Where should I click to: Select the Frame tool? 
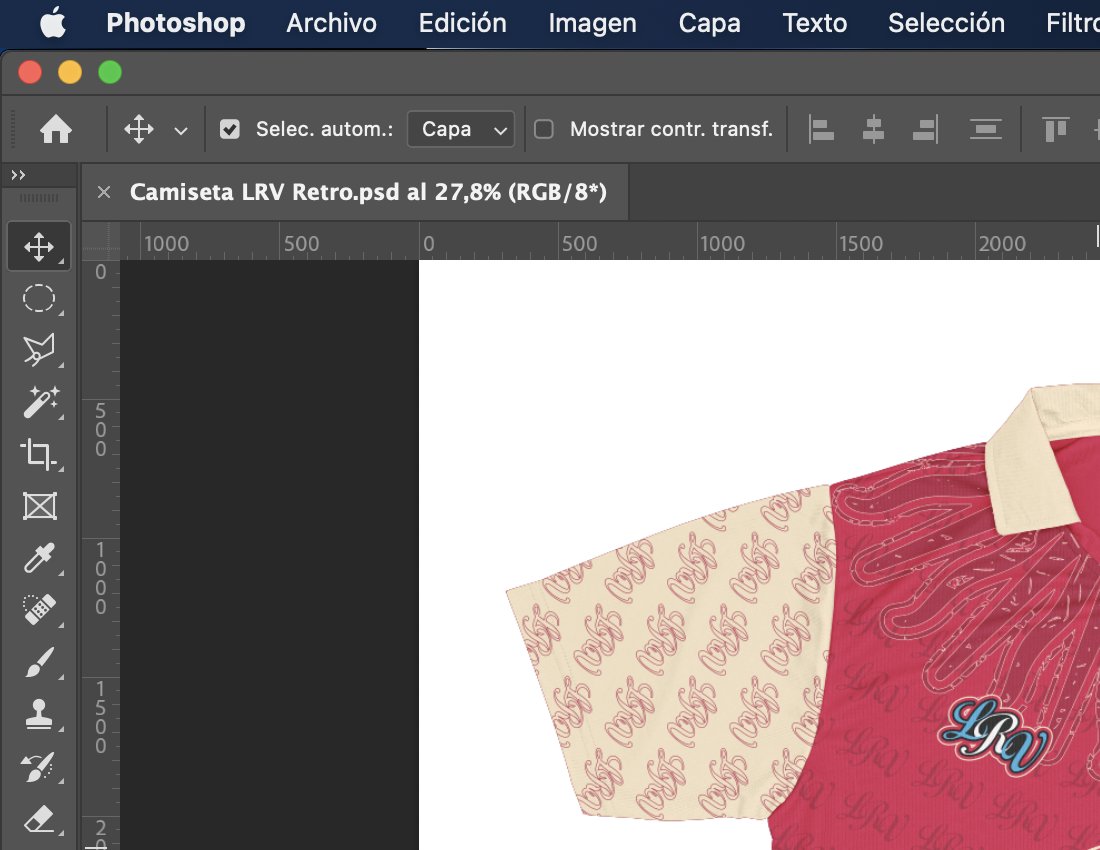pos(39,506)
